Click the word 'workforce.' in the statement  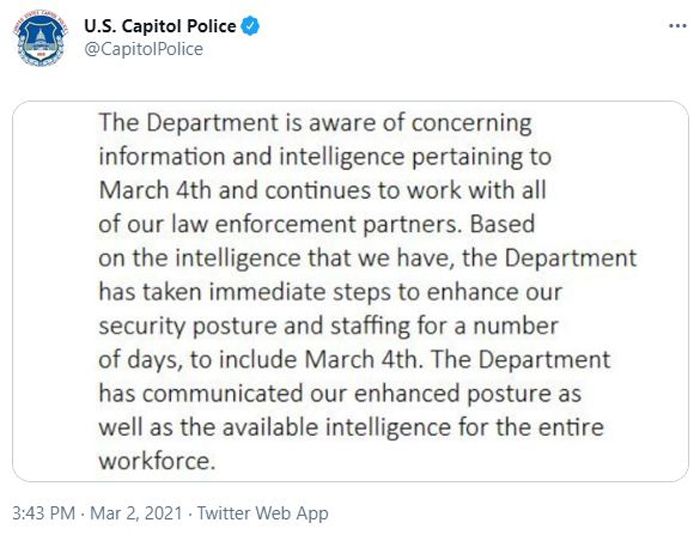pos(157,460)
